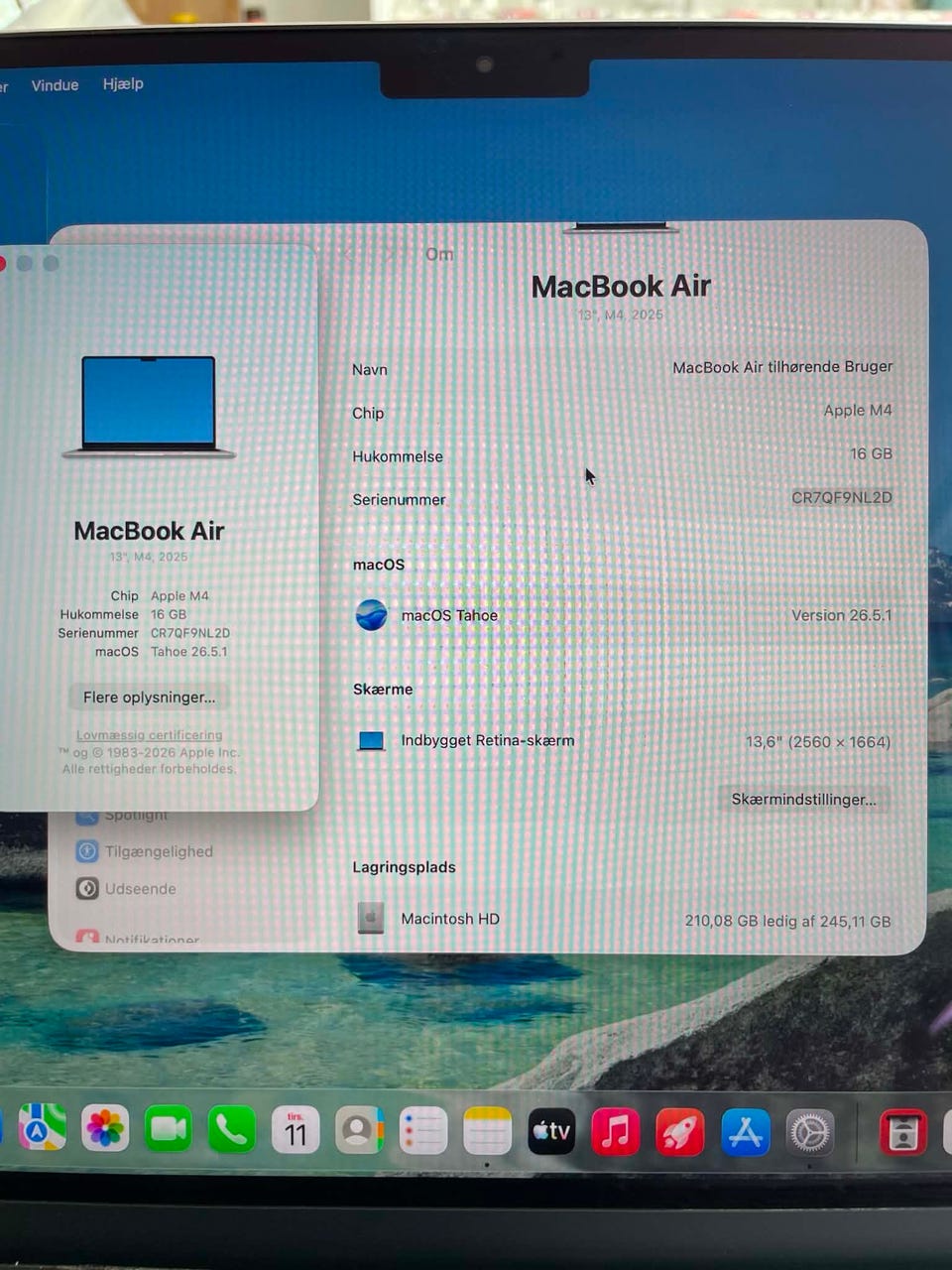Click the MacBook Air image in About window
The width and height of the screenshot is (952, 1270).
coord(149,407)
